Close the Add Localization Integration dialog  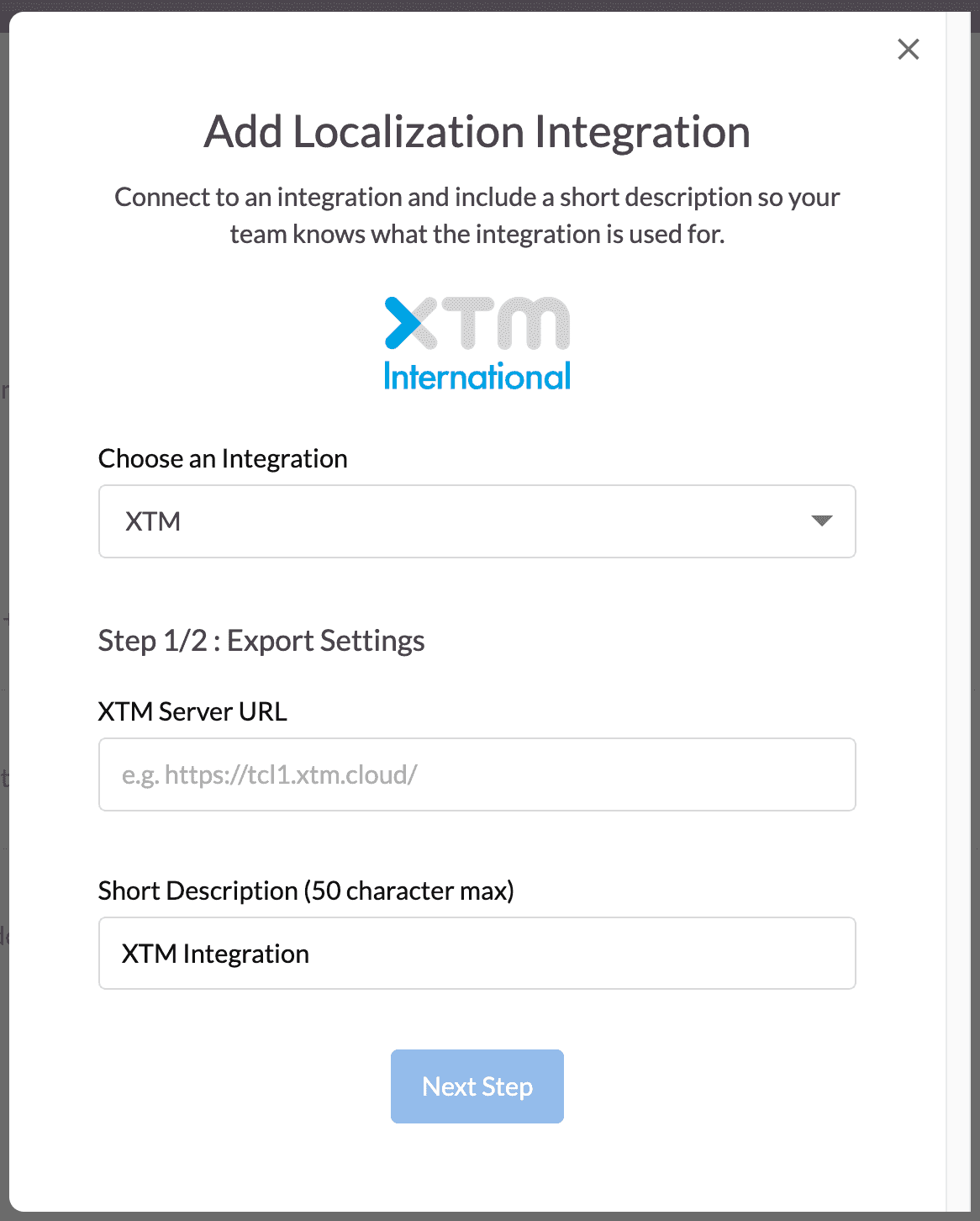click(x=909, y=50)
